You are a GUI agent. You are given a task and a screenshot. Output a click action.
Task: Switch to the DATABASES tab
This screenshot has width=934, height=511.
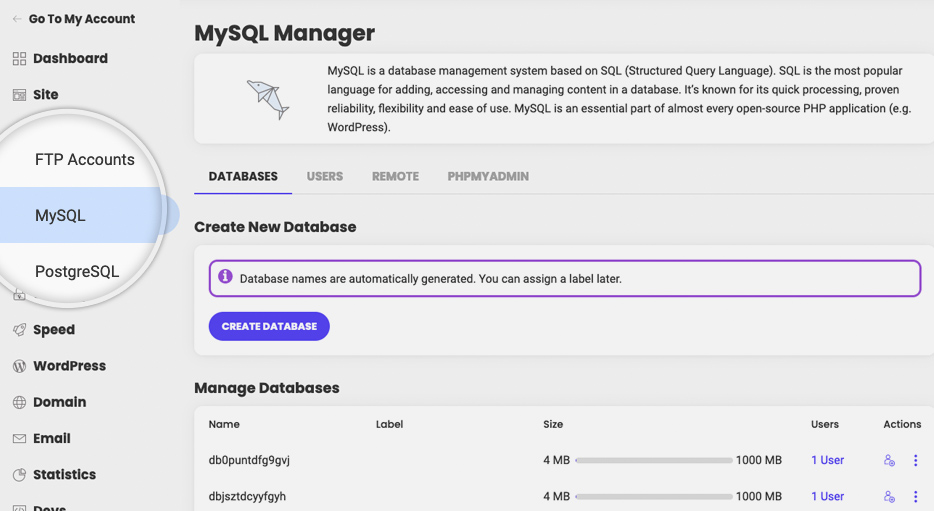243,176
